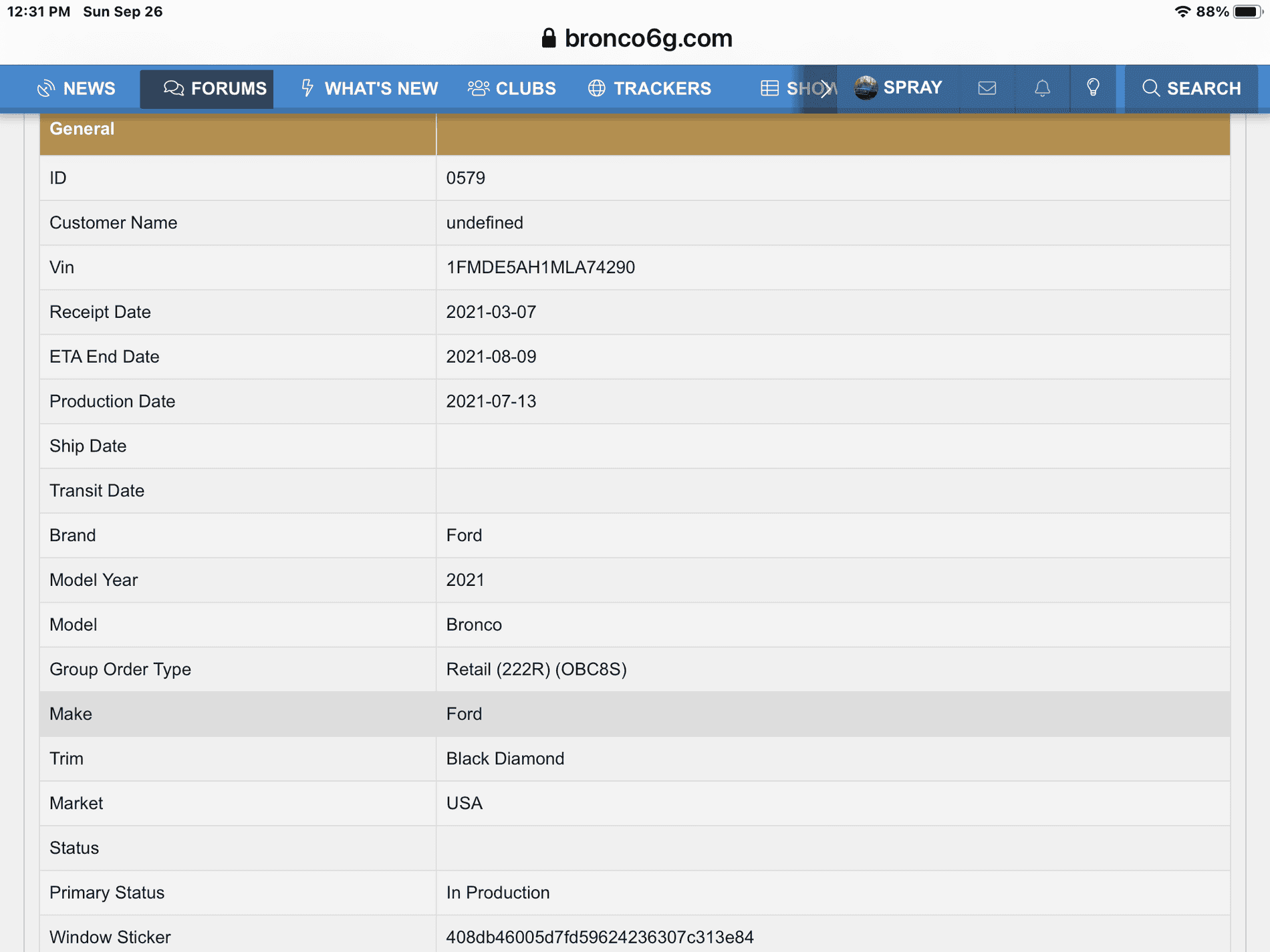Click the Production Date label
The image size is (1270, 952).
tap(112, 402)
